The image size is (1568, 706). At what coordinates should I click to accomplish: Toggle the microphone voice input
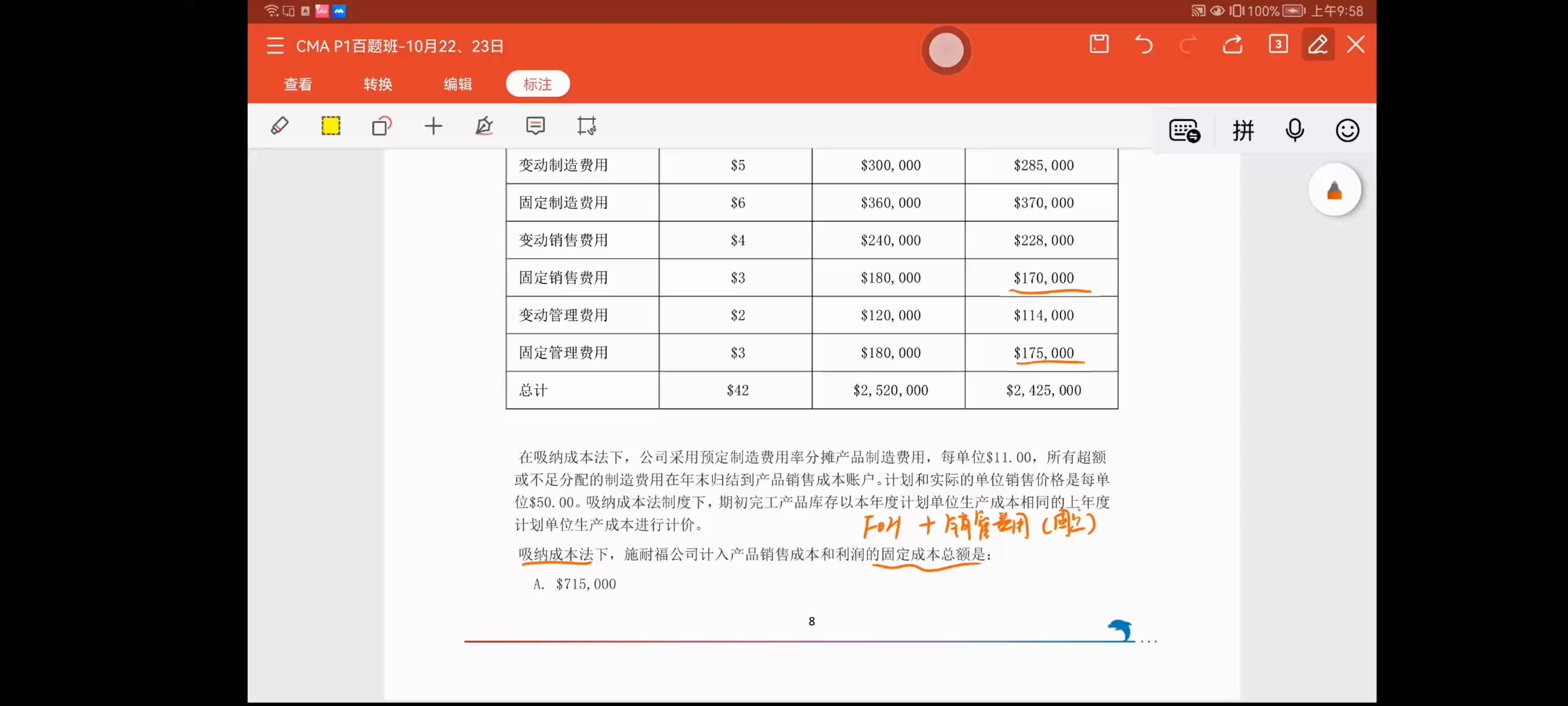tap(1294, 131)
